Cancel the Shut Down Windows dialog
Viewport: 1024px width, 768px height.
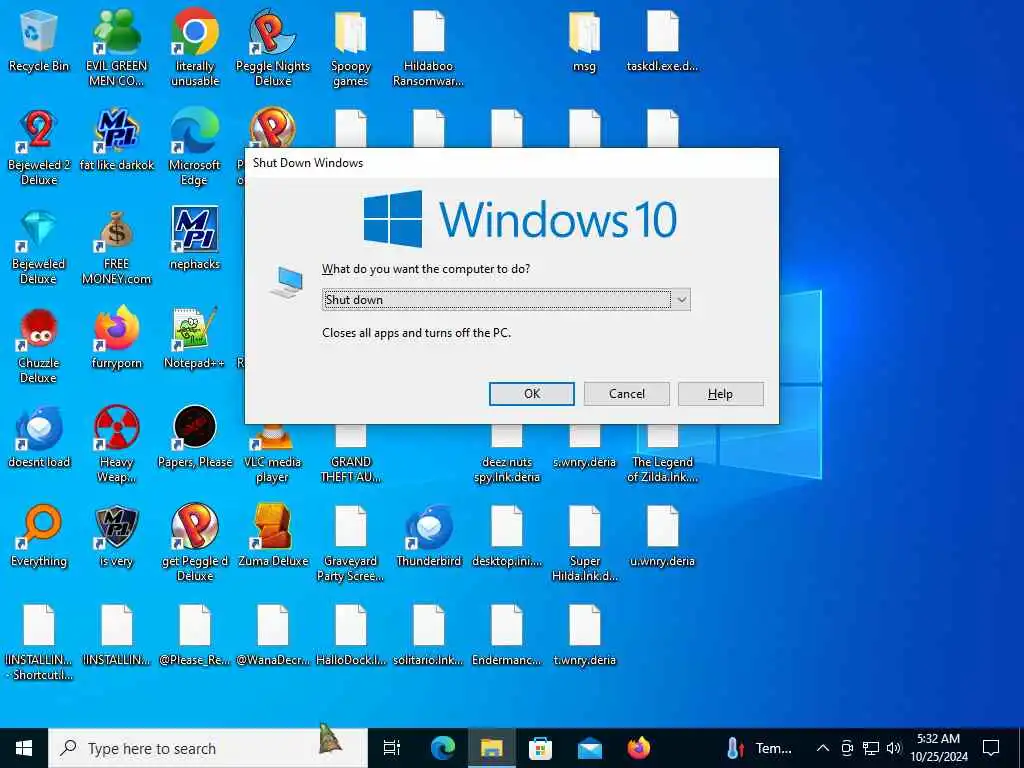tap(626, 394)
